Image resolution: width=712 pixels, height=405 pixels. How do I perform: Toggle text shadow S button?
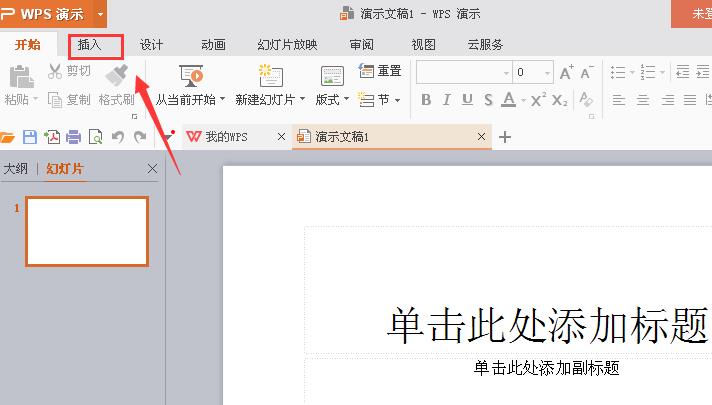488,99
